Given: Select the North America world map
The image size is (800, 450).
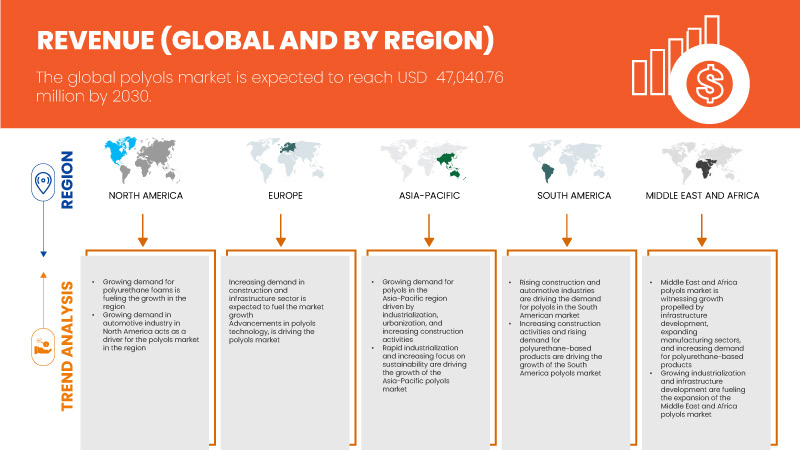Looking at the screenshot, I should tap(146, 160).
